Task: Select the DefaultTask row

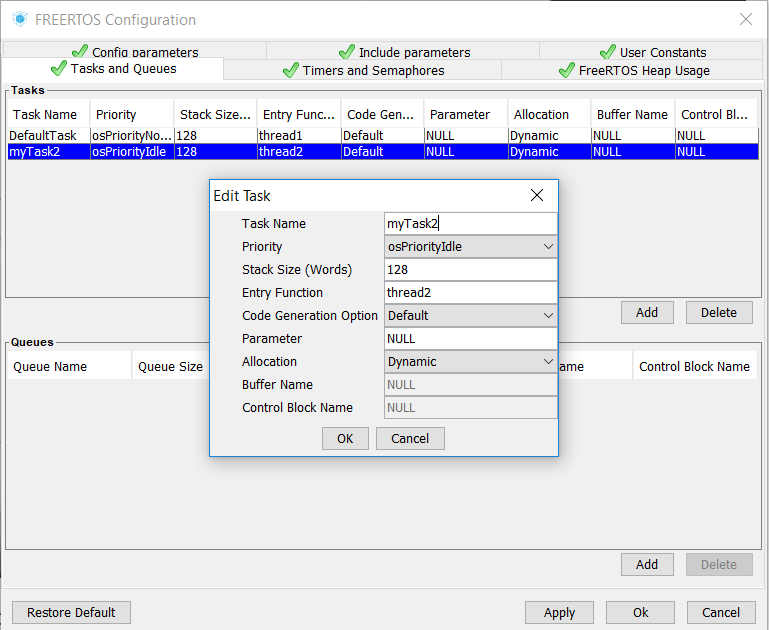Action: pyautogui.click(x=383, y=136)
